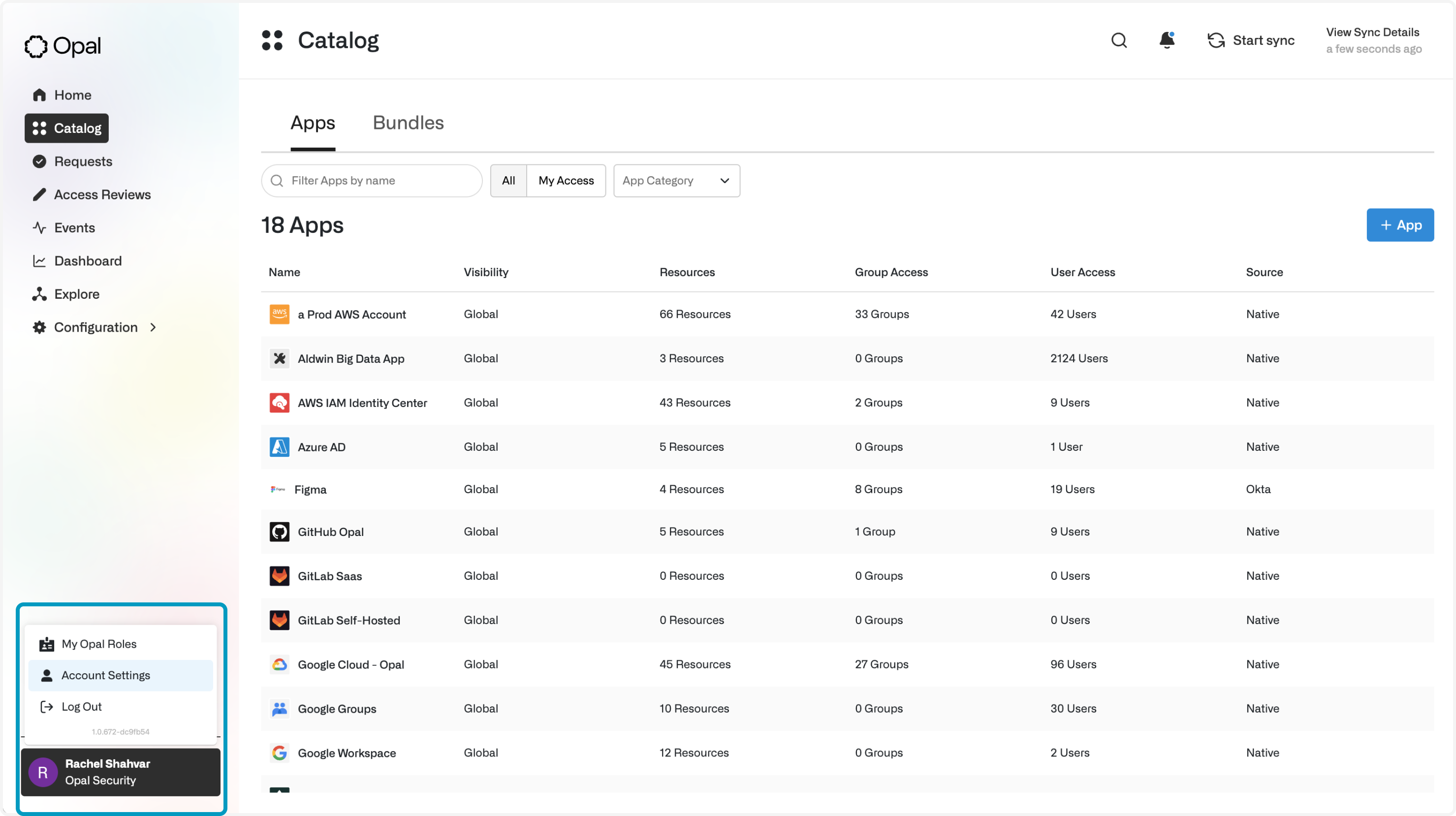Switch to the Bundles tab
Image resolution: width=1456 pixels, height=816 pixels.
(408, 123)
